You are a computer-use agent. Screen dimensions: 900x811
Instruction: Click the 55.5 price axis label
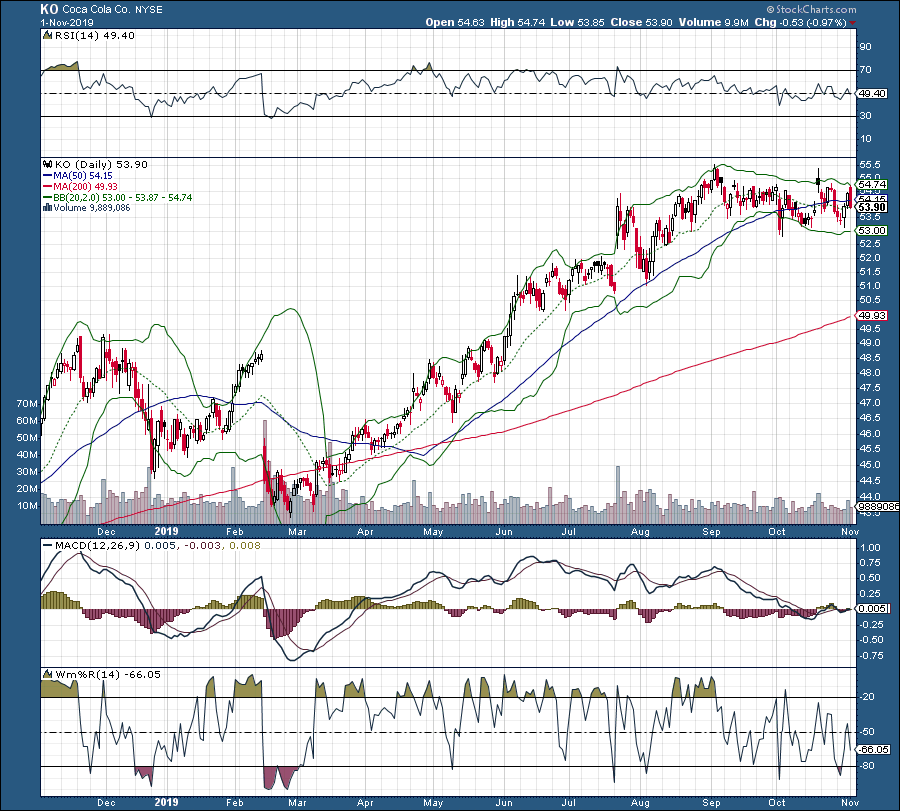click(870, 165)
